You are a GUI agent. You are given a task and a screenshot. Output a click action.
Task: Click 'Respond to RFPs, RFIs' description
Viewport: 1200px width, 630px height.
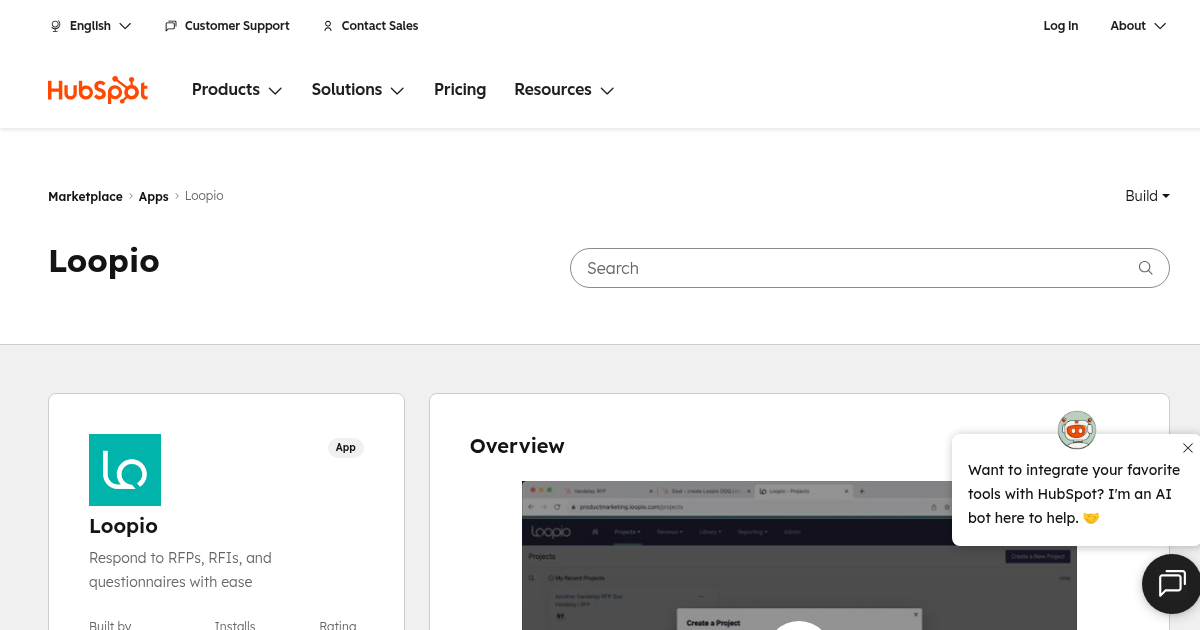[x=181, y=570]
